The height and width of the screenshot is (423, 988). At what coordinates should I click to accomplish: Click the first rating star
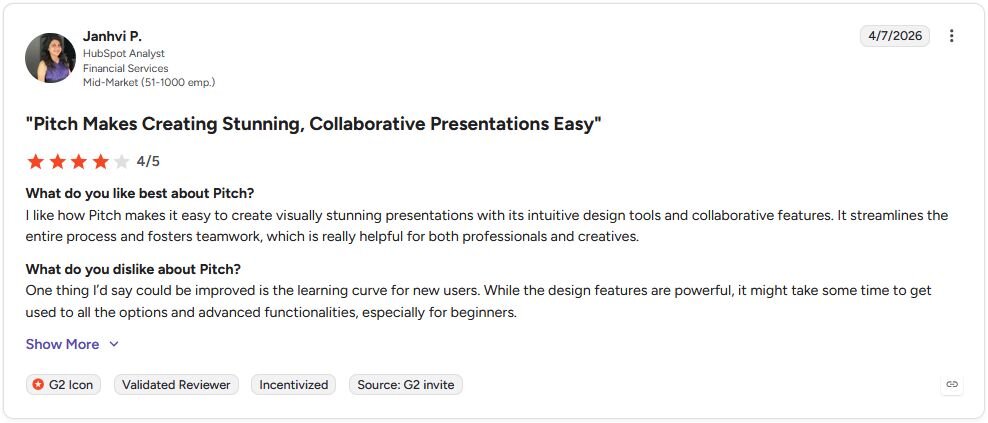coord(35,162)
